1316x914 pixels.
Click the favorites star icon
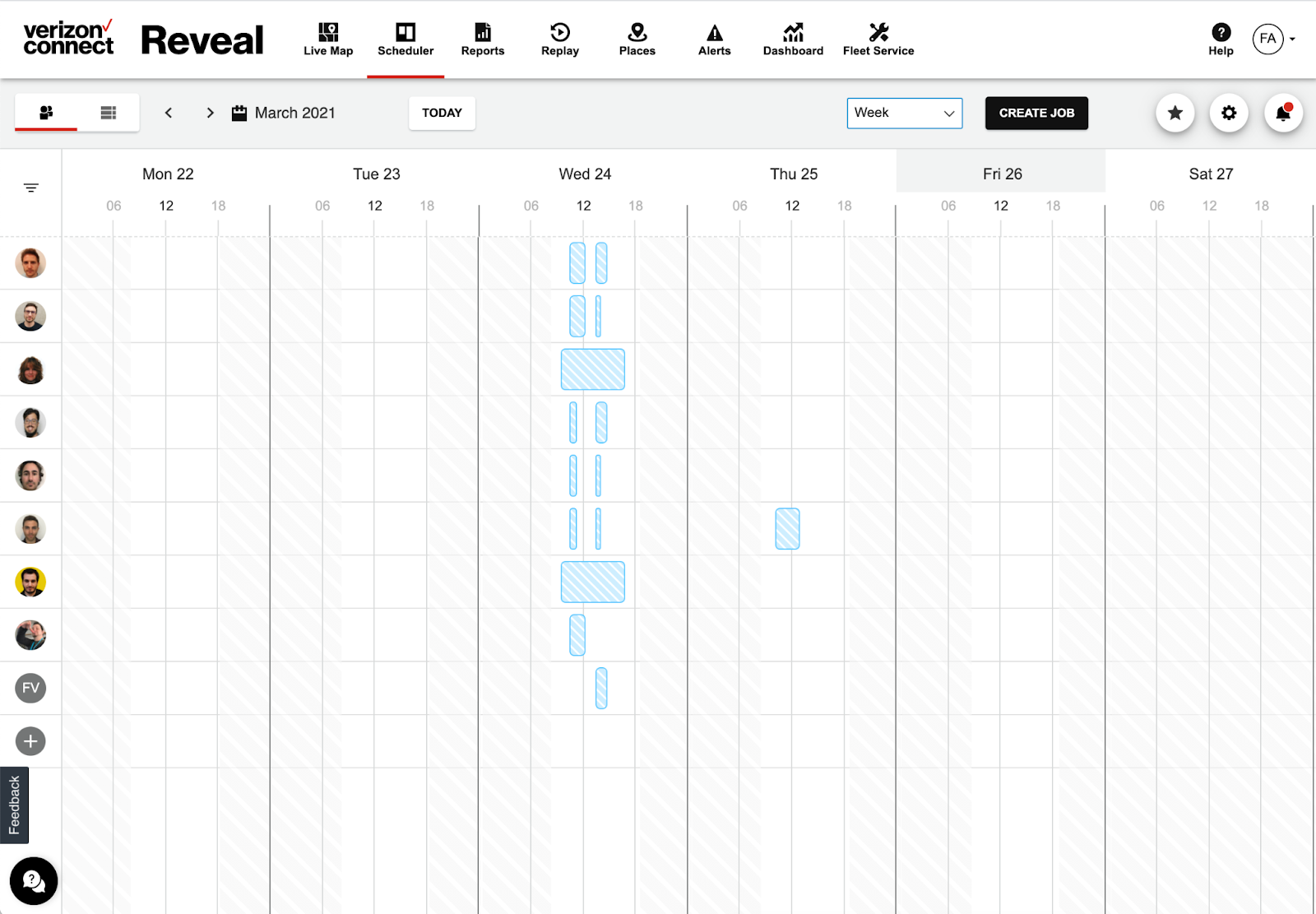1175,113
